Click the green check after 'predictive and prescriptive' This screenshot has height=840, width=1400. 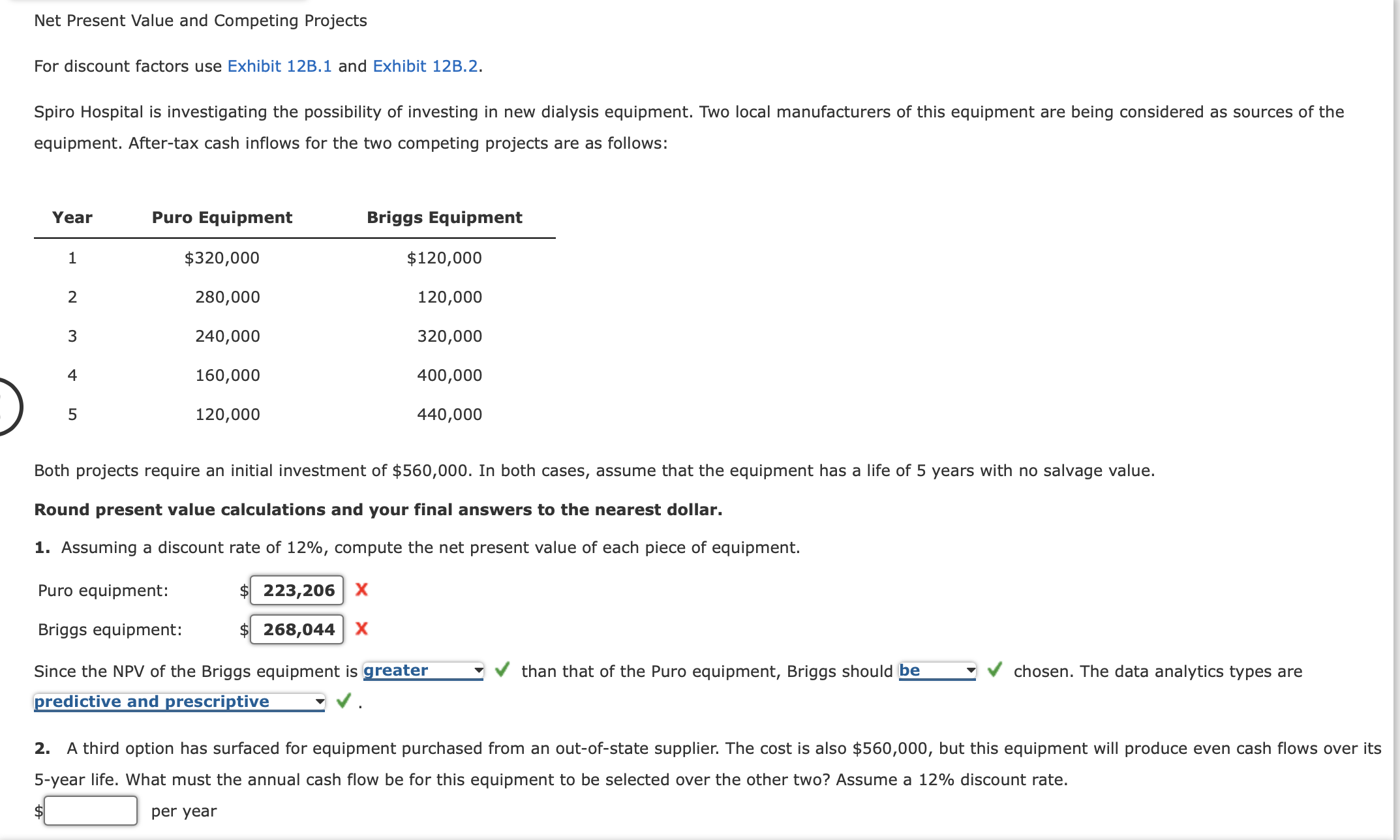(x=342, y=701)
